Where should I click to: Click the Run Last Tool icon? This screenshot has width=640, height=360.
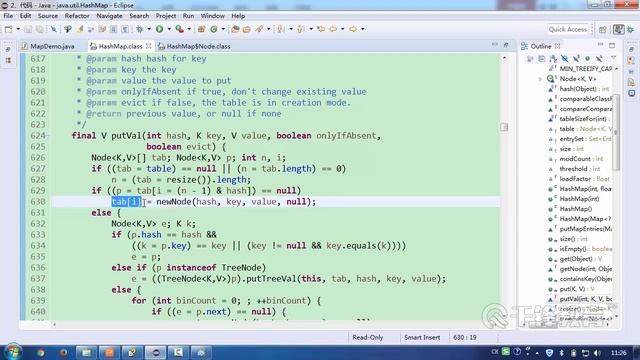pyautogui.click(x=179, y=29)
